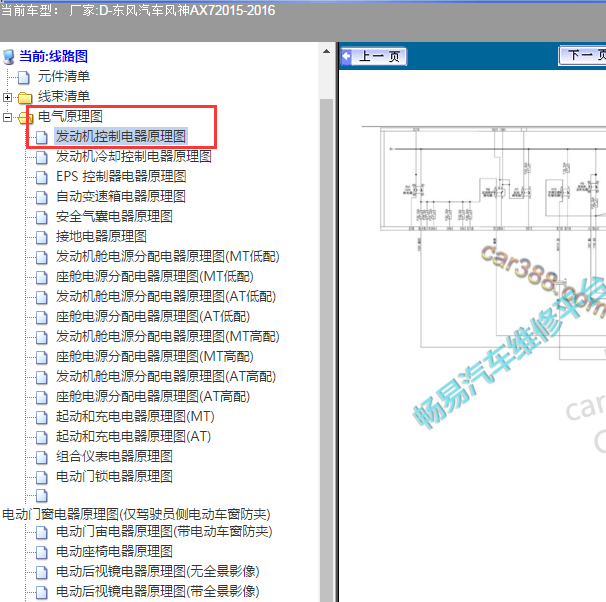Screen dimensions: 606x602
Task: Open 自动变速箱电器原理图 diagram
Action: [x=121, y=196]
